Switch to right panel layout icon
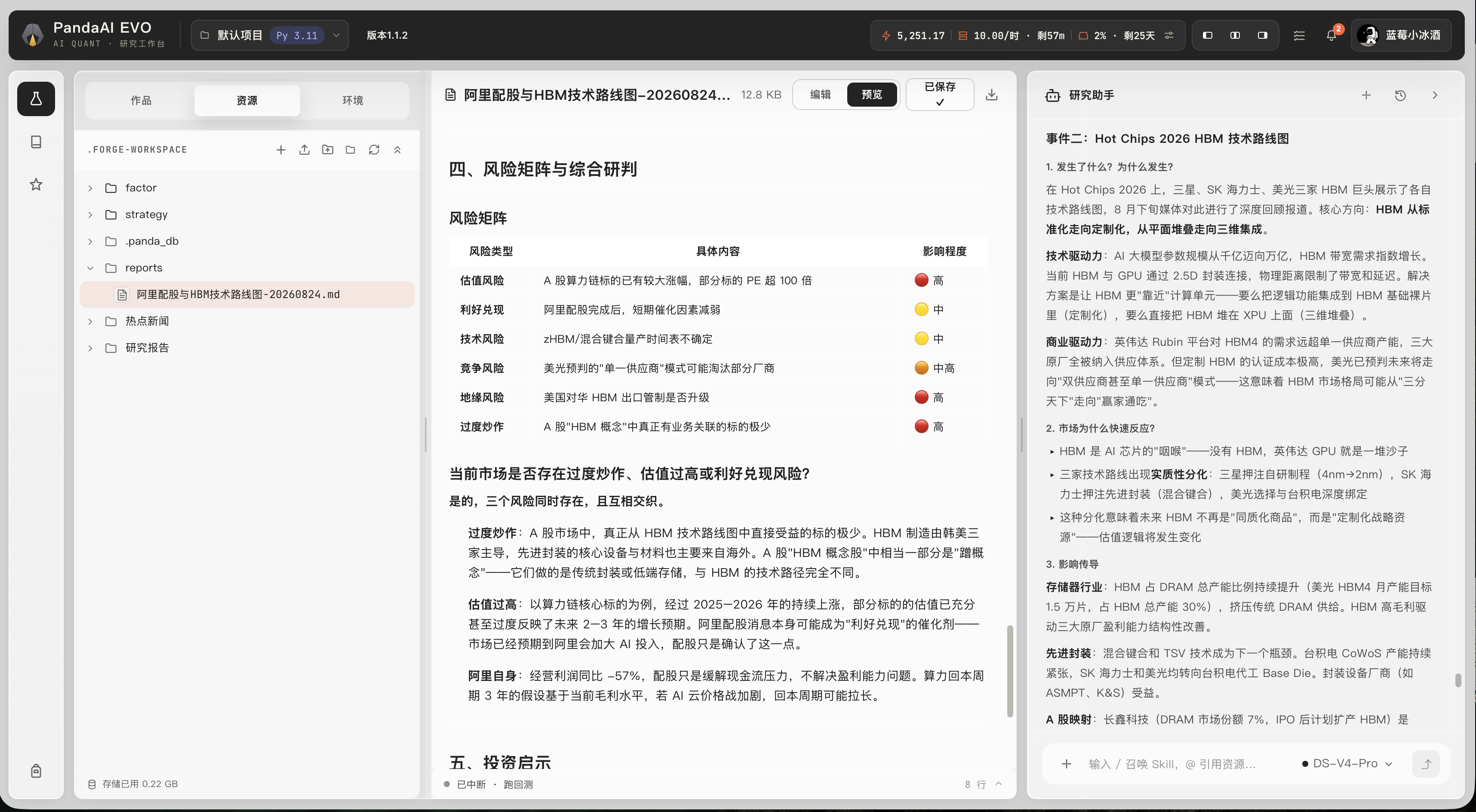1476x812 pixels. coord(1262,35)
